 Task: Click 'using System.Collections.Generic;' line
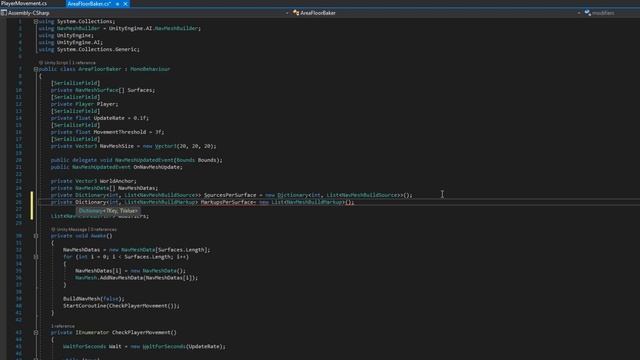pyautogui.click(x=89, y=49)
